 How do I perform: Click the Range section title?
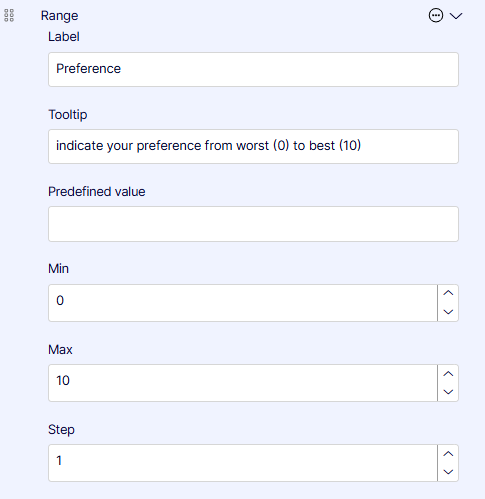pos(59,16)
